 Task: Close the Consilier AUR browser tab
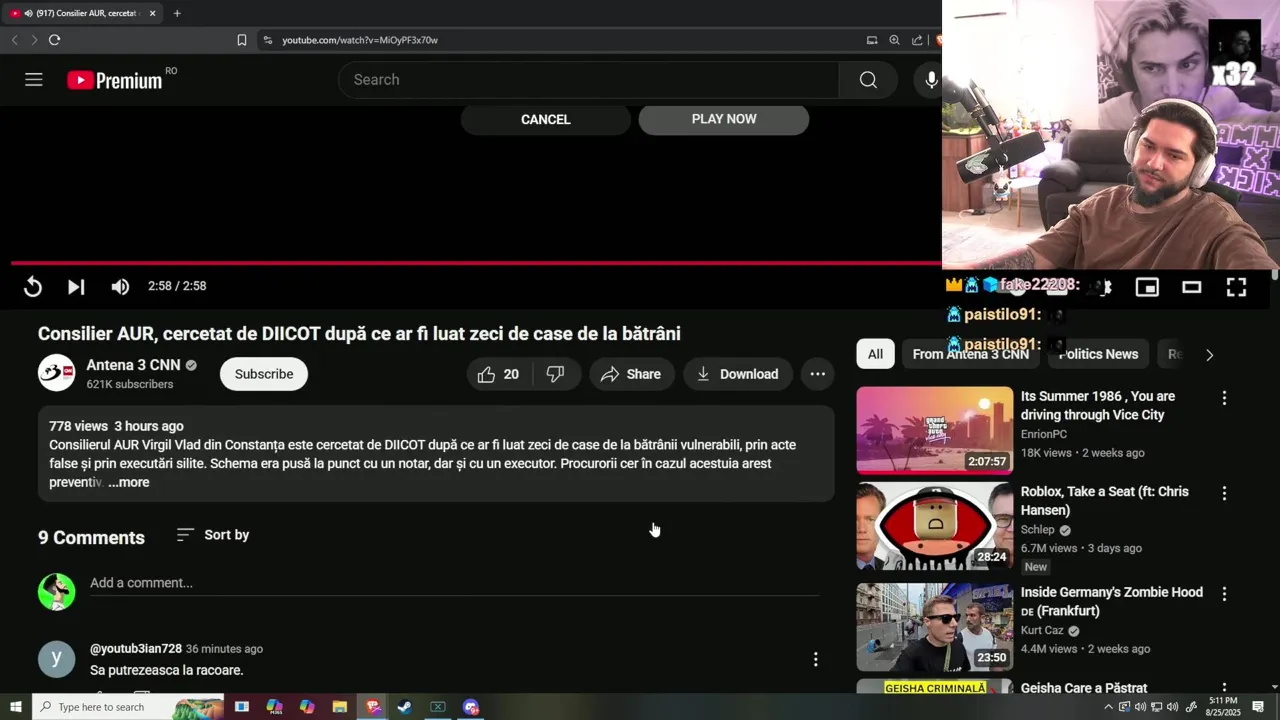[153, 13]
